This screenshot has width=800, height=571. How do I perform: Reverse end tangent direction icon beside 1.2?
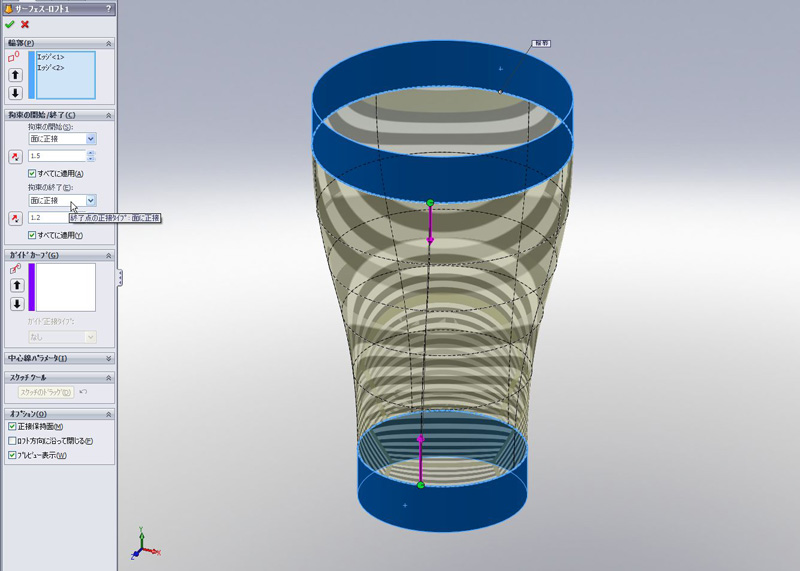pyautogui.click(x=16, y=218)
